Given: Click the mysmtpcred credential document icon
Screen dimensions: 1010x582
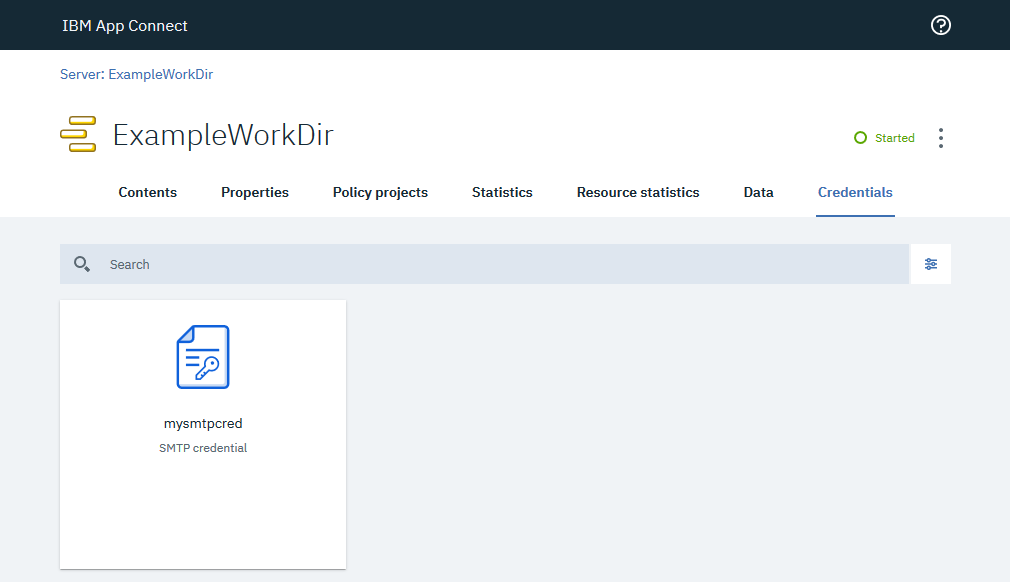Looking at the screenshot, I should tap(203, 357).
